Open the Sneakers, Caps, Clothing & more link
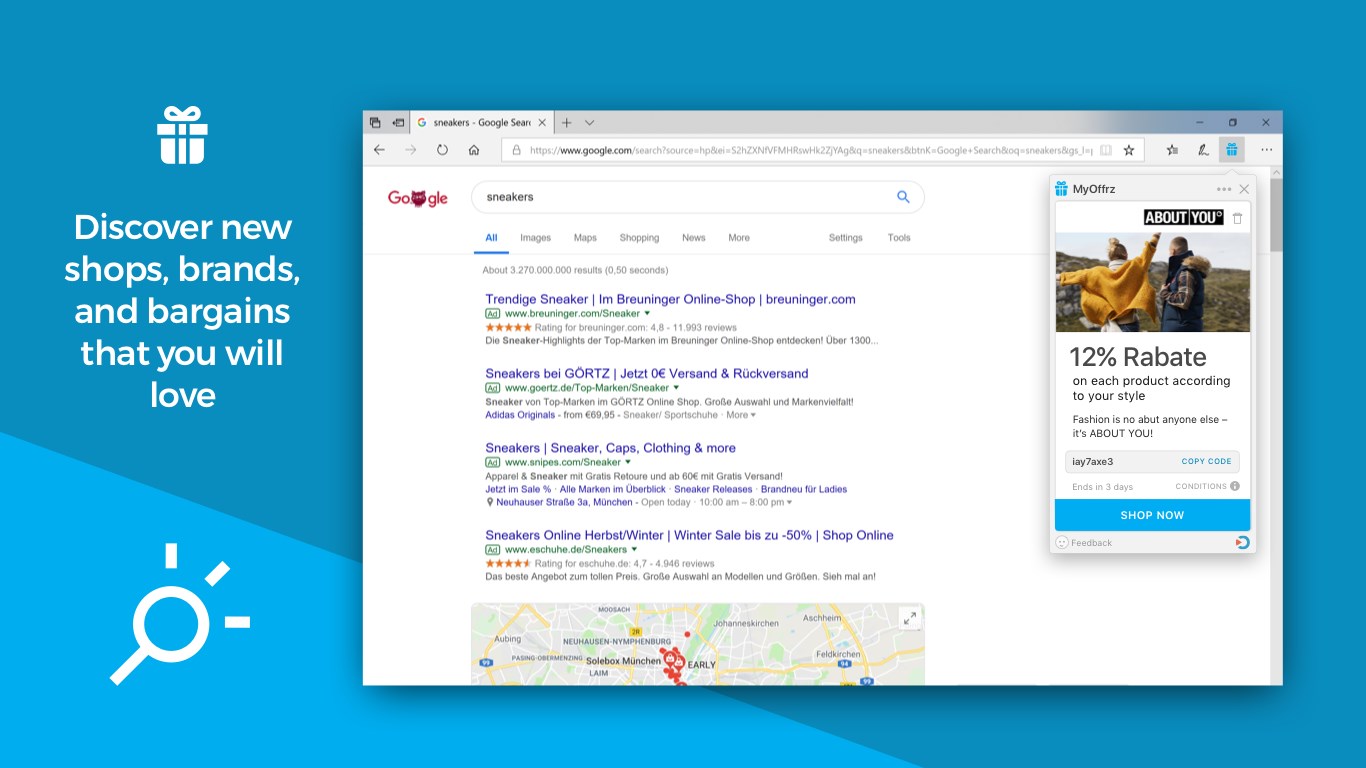Viewport: 1366px width, 768px height. point(610,448)
